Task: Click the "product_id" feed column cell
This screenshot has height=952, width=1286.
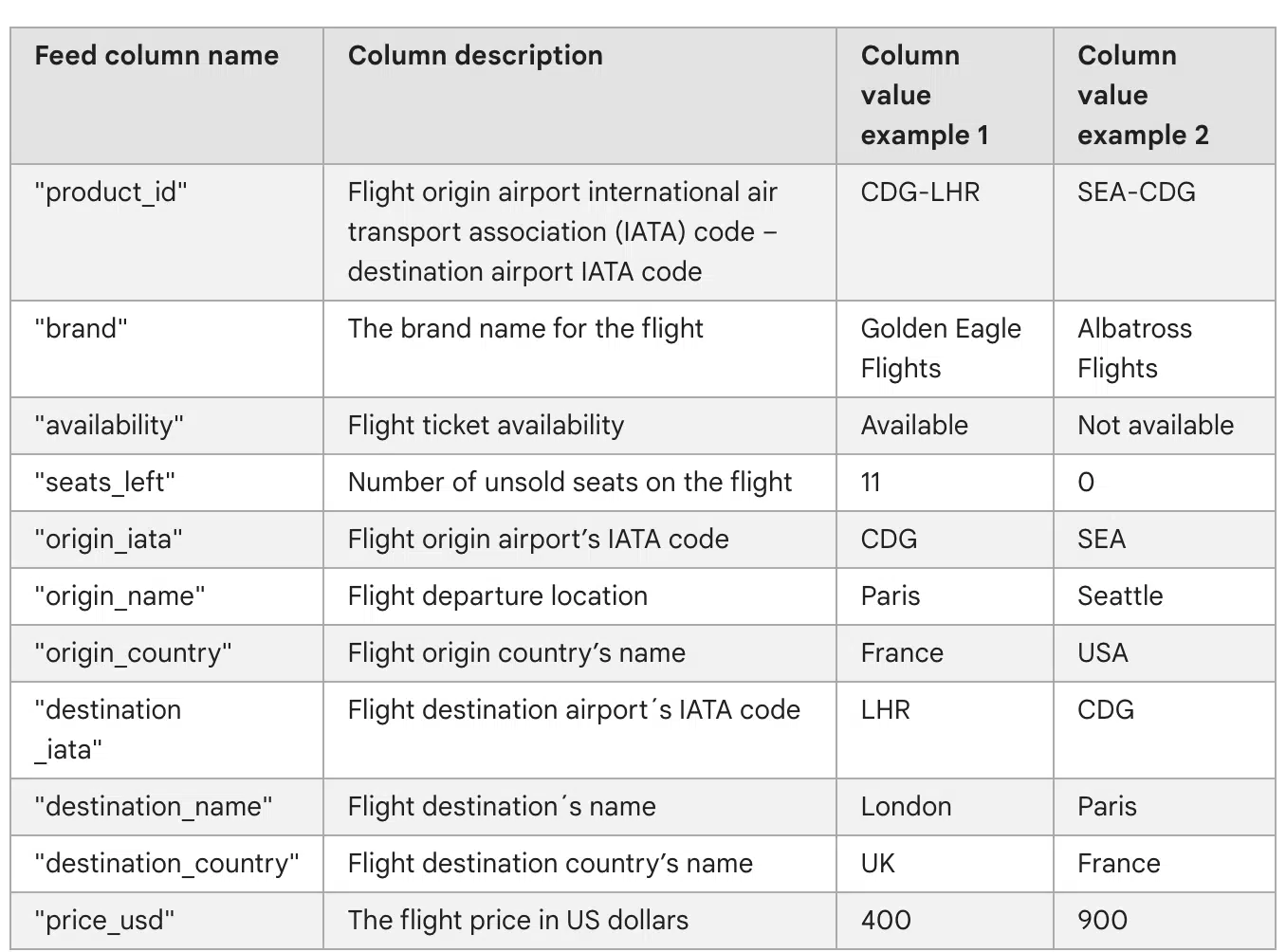Action: pyautogui.click(x=111, y=192)
